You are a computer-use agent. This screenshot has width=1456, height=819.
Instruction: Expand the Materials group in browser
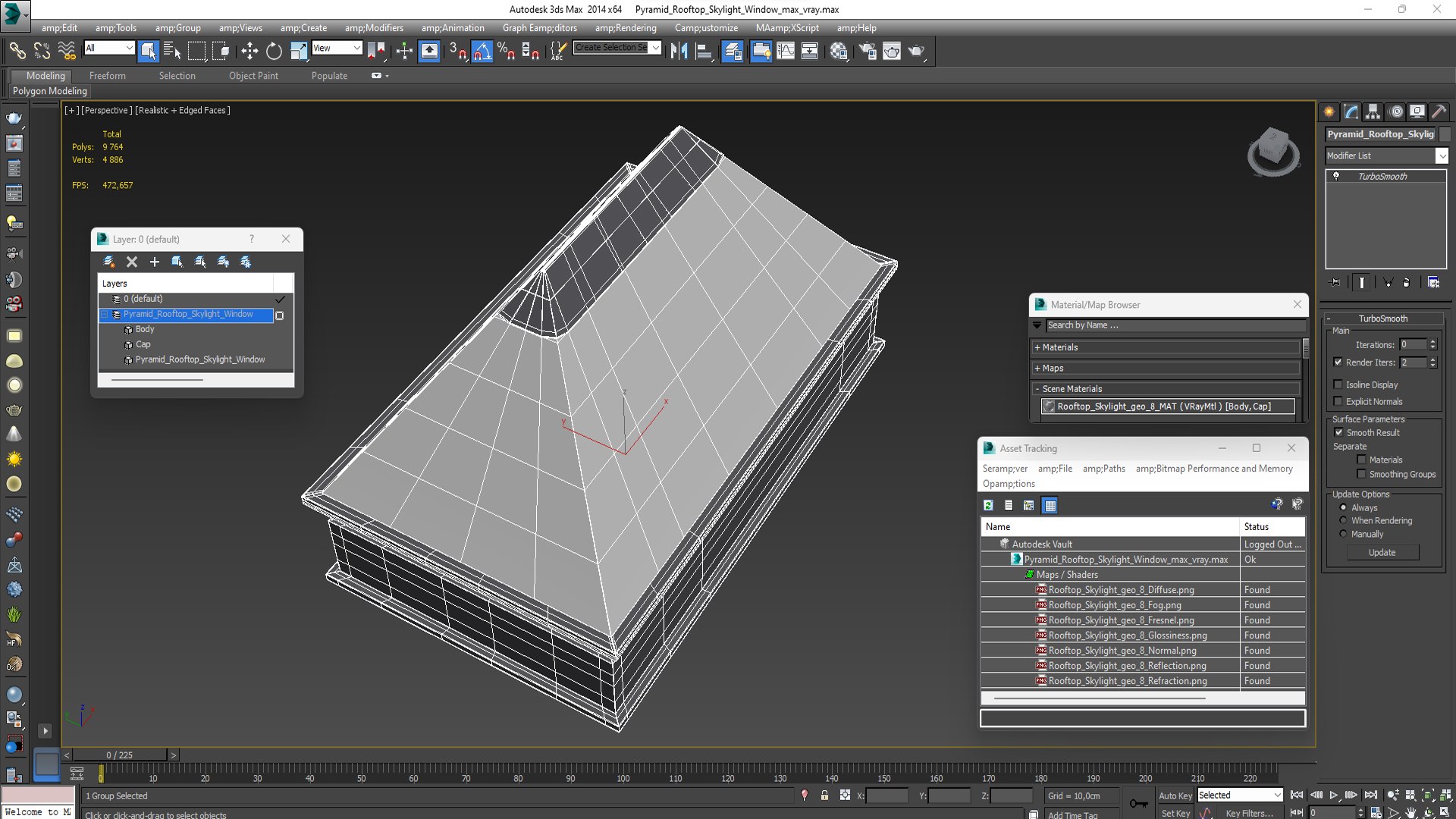tap(1166, 347)
